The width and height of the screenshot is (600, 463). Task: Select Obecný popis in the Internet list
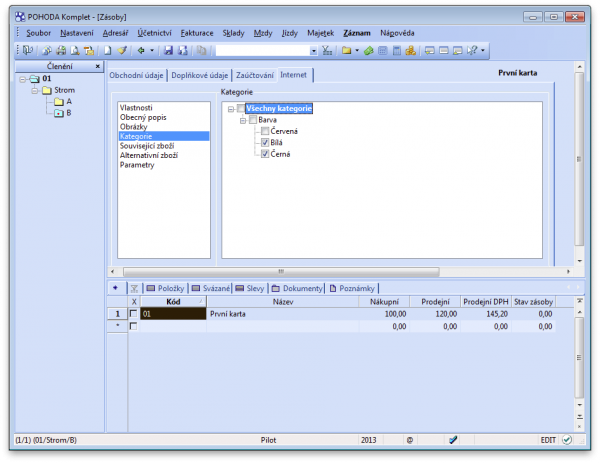pyautogui.click(x=143, y=117)
